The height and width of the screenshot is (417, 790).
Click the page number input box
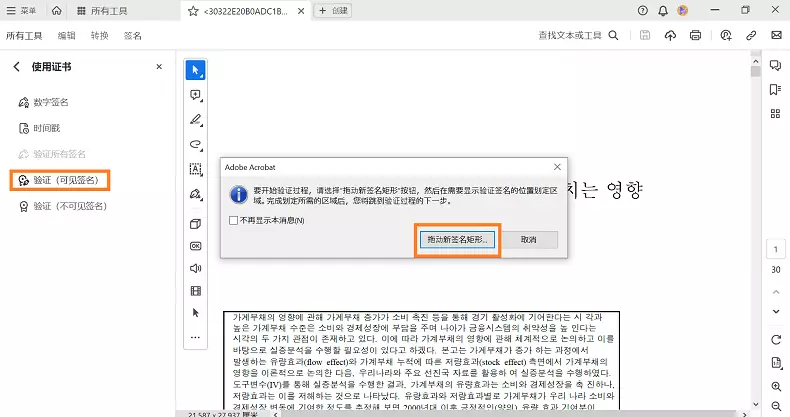(x=775, y=248)
